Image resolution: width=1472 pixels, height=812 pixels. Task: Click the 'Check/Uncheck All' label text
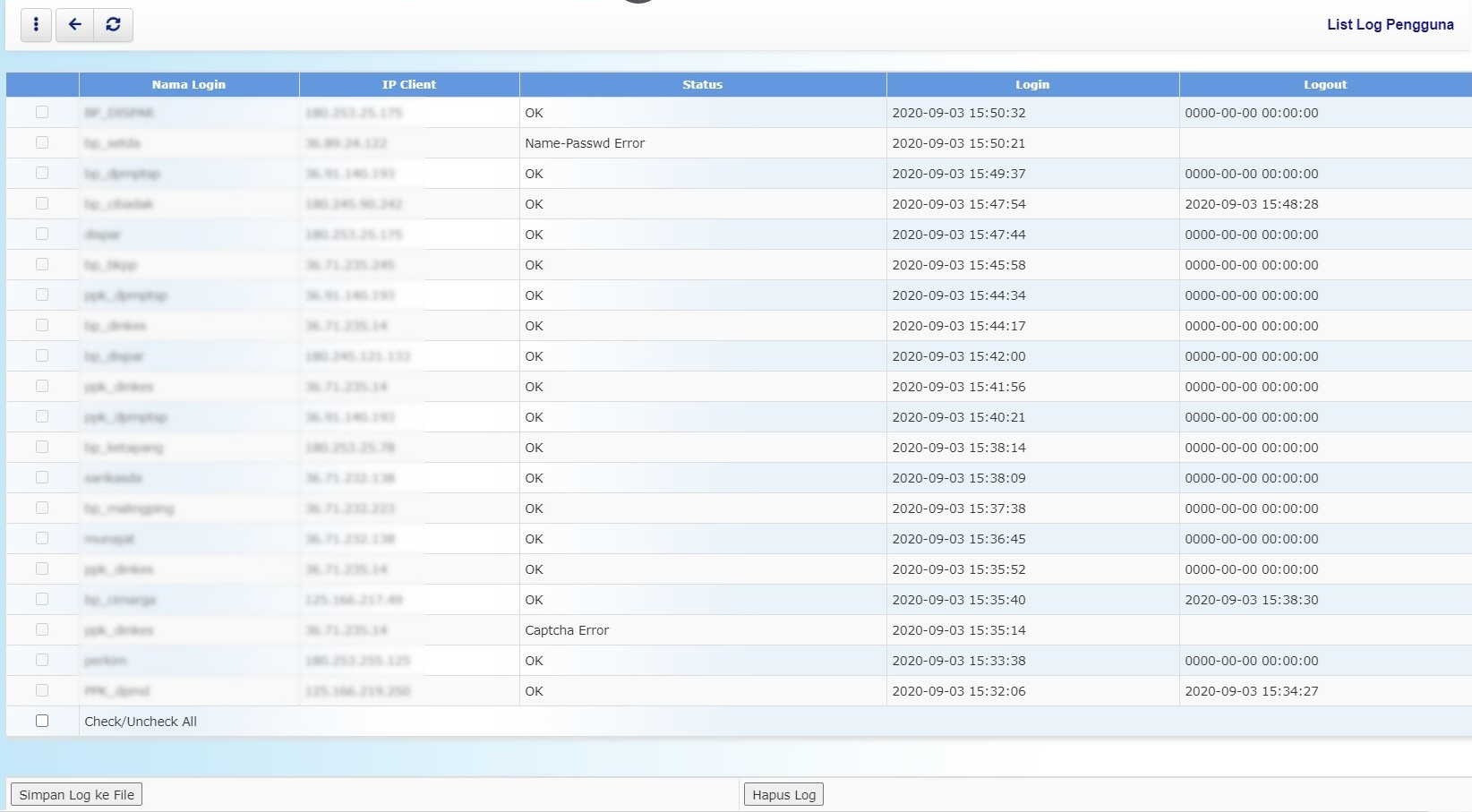tap(141, 722)
